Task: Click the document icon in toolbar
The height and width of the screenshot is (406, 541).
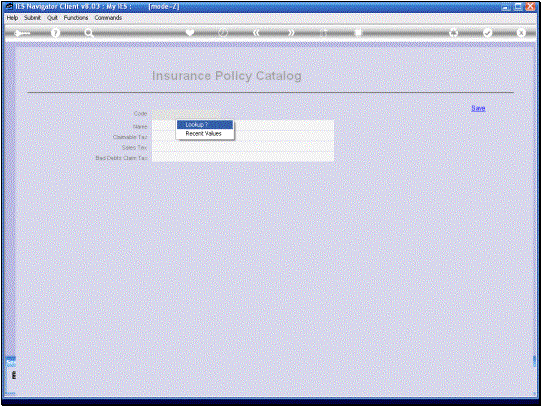Action: 358,33
